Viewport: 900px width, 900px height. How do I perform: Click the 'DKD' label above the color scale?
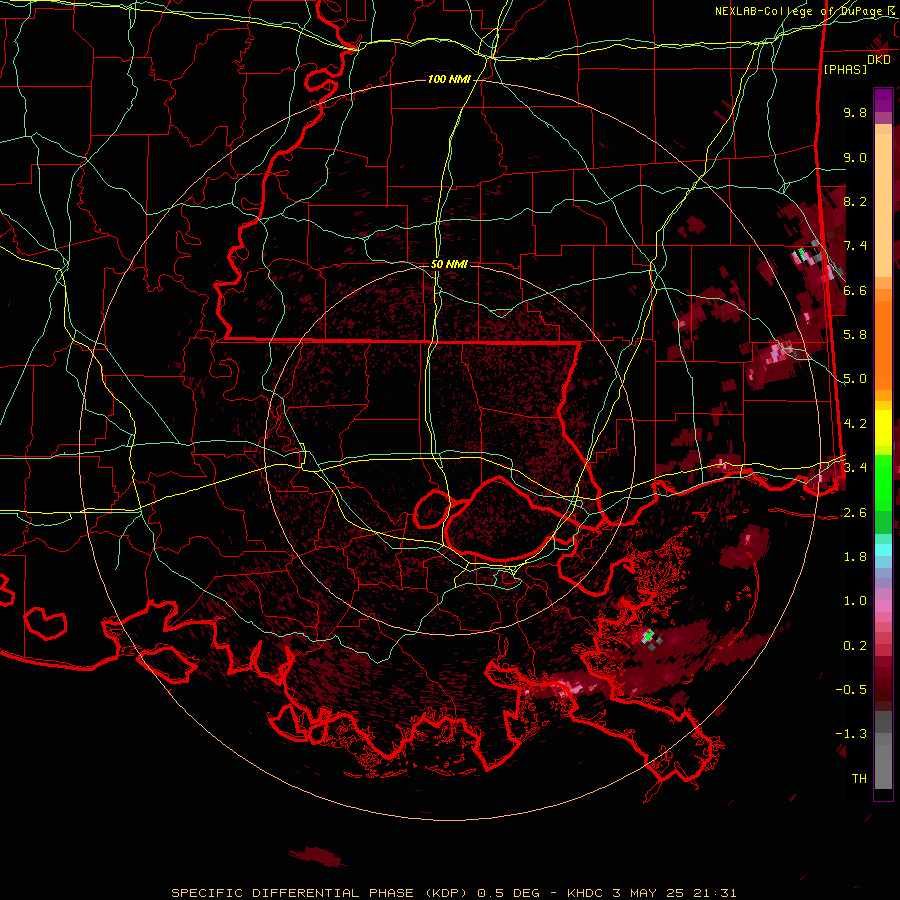(x=879, y=60)
